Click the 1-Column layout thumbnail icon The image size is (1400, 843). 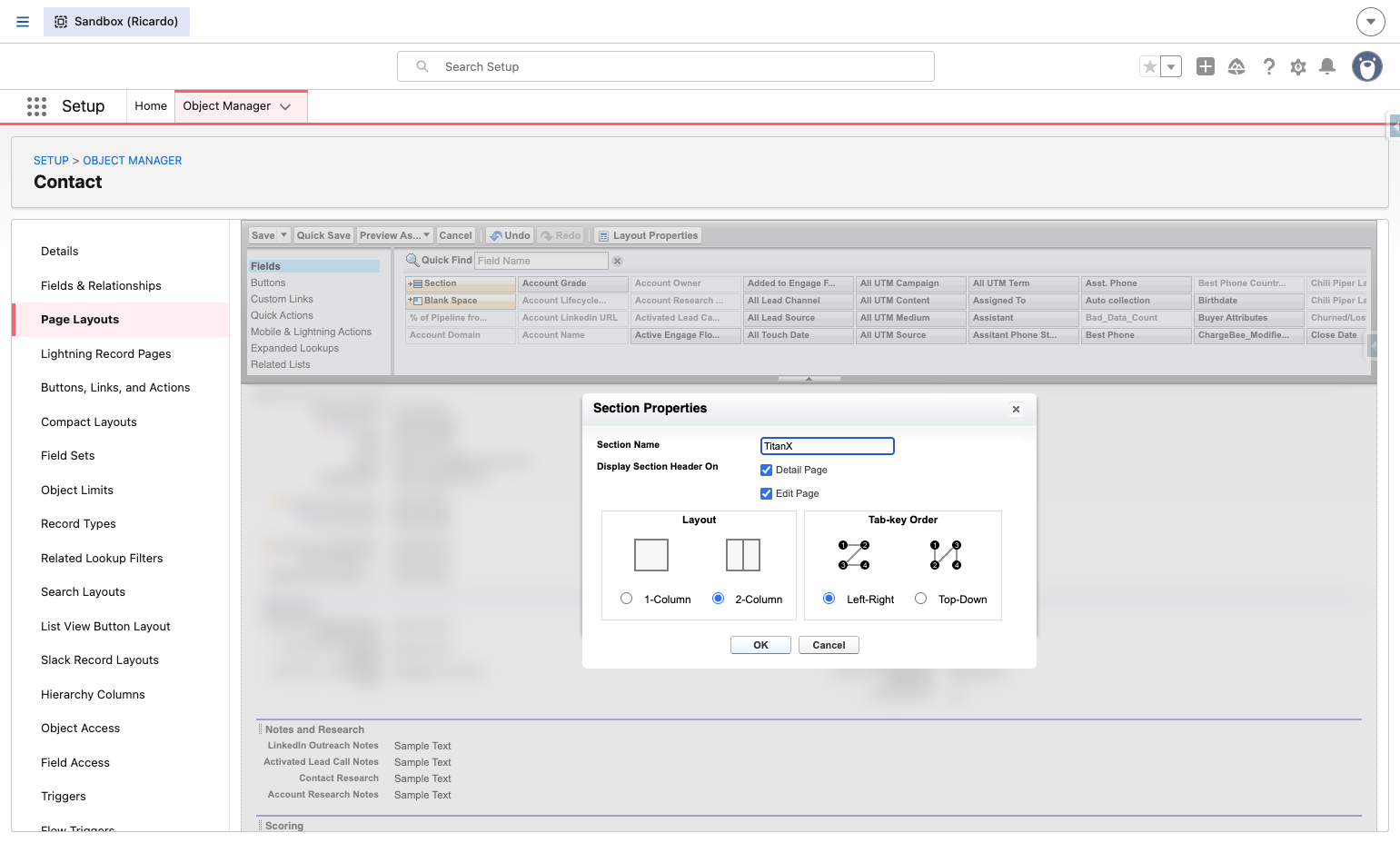pos(651,555)
